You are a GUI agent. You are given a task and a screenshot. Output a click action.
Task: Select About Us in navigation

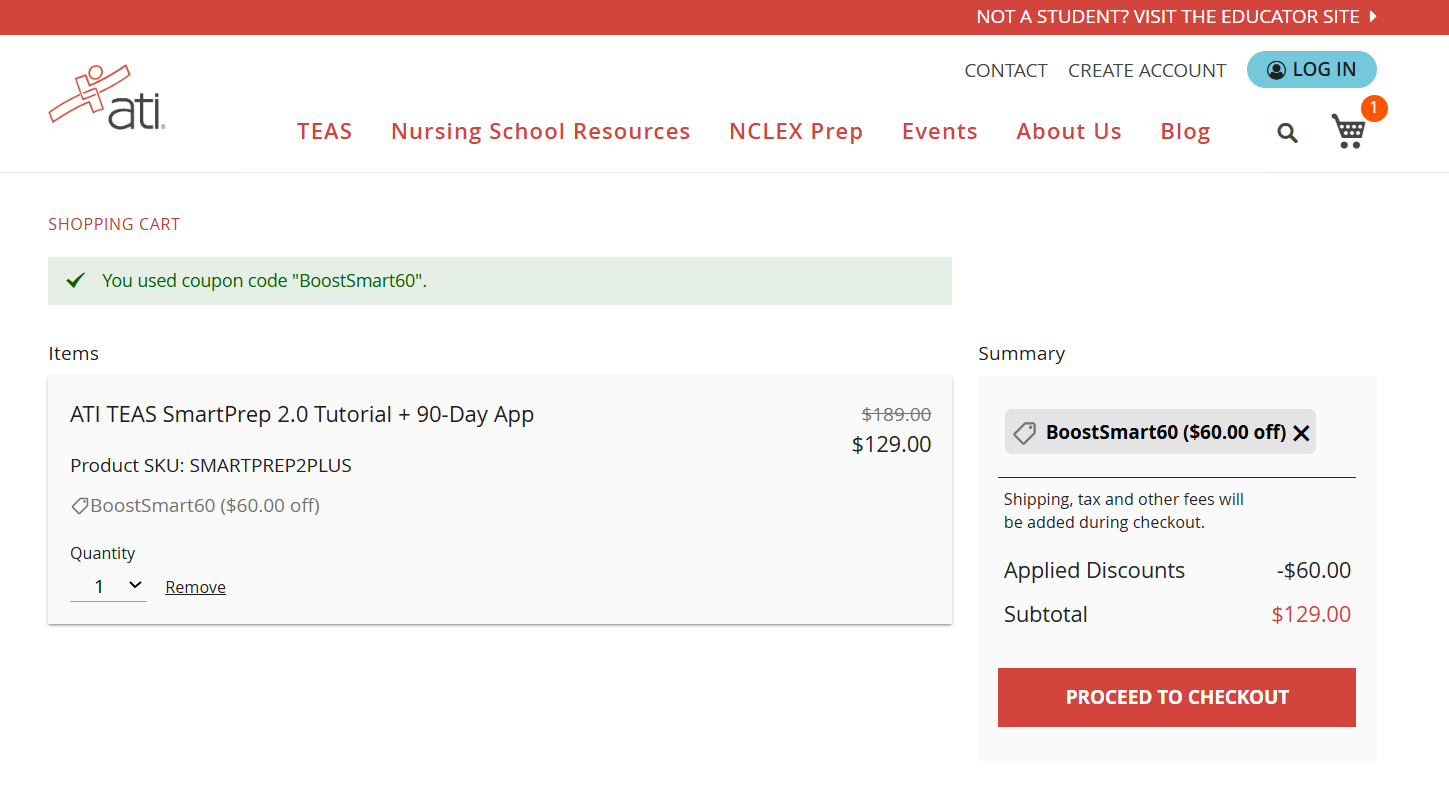(1068, 132)
